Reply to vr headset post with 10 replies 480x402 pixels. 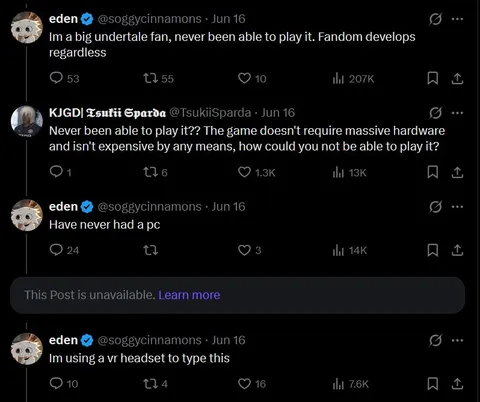(x=64, y=384)
